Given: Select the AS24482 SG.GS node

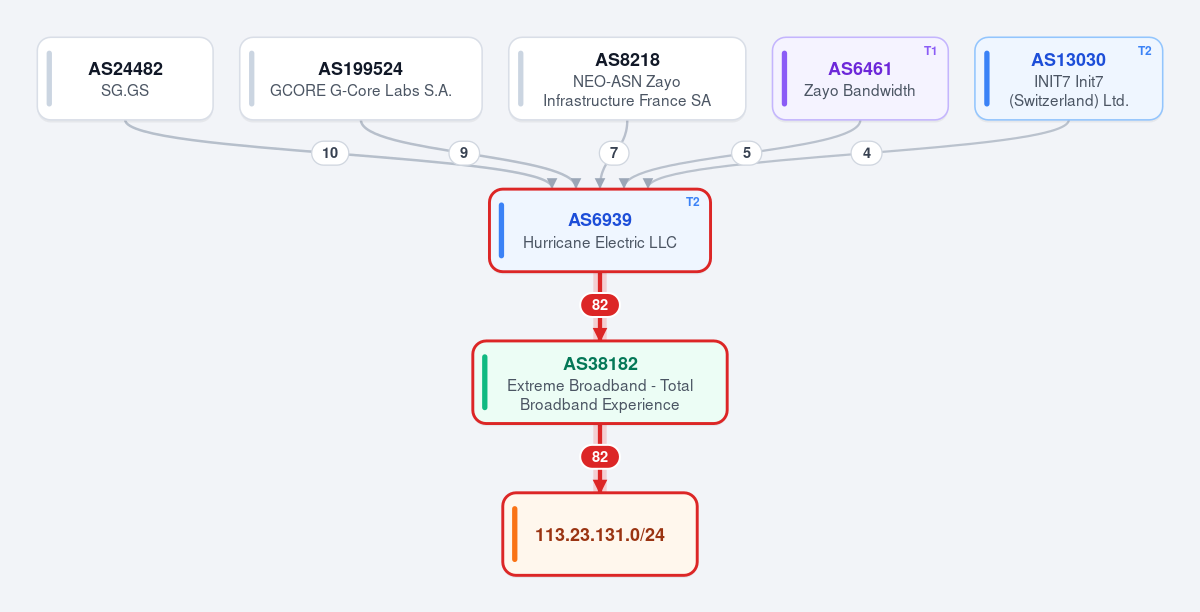Looking at the screenshot, I should tap(125, 79).
